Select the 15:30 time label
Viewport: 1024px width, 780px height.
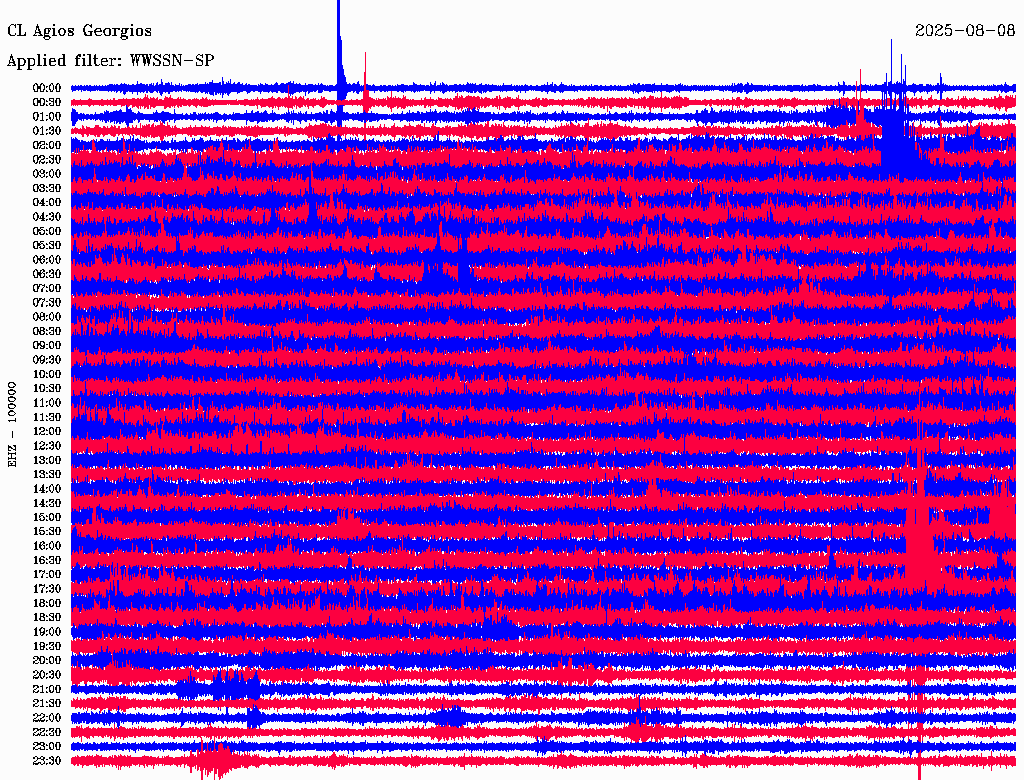pos(47,531)
